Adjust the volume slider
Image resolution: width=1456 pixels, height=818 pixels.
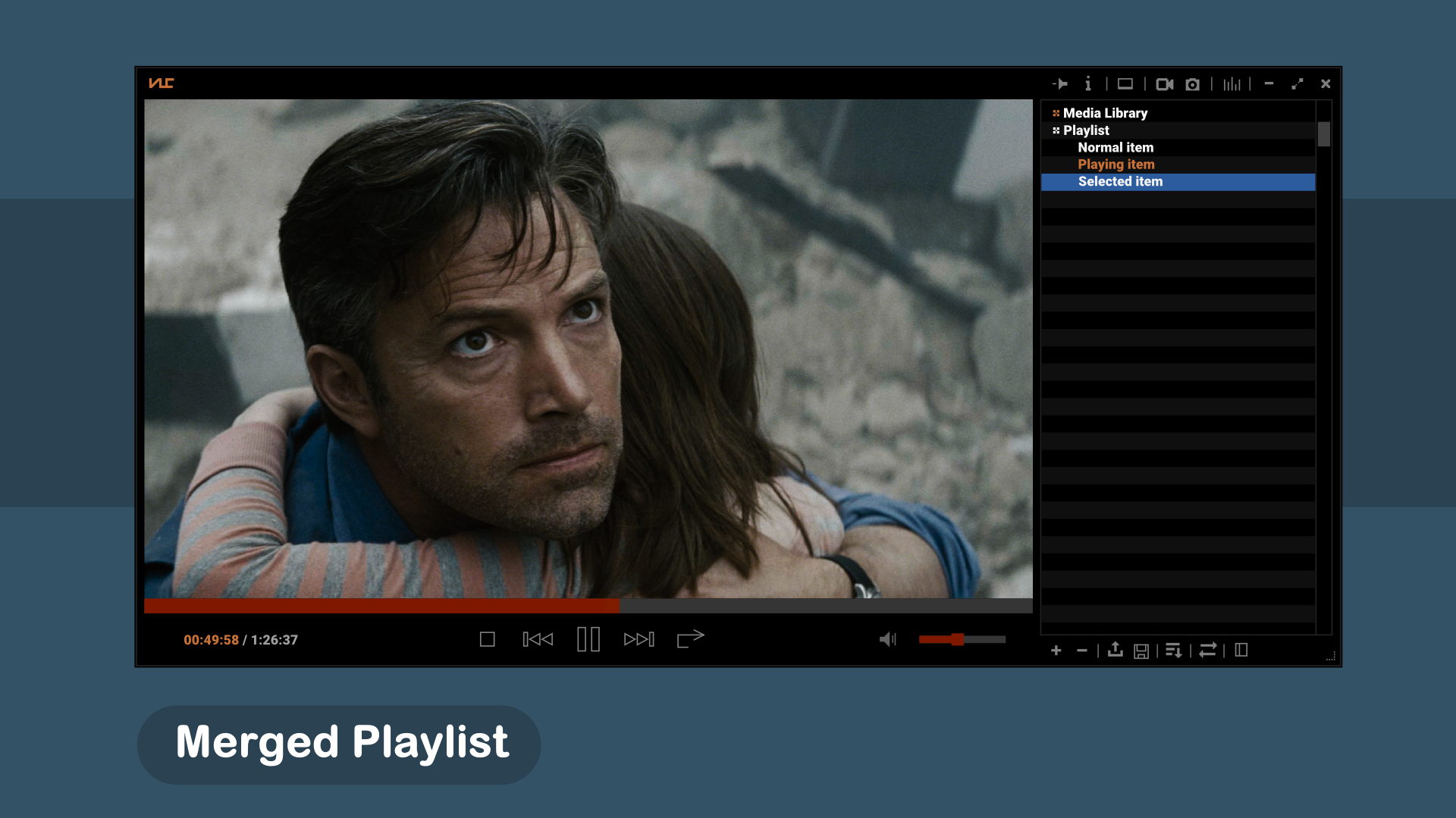click(x=958, y=639)
